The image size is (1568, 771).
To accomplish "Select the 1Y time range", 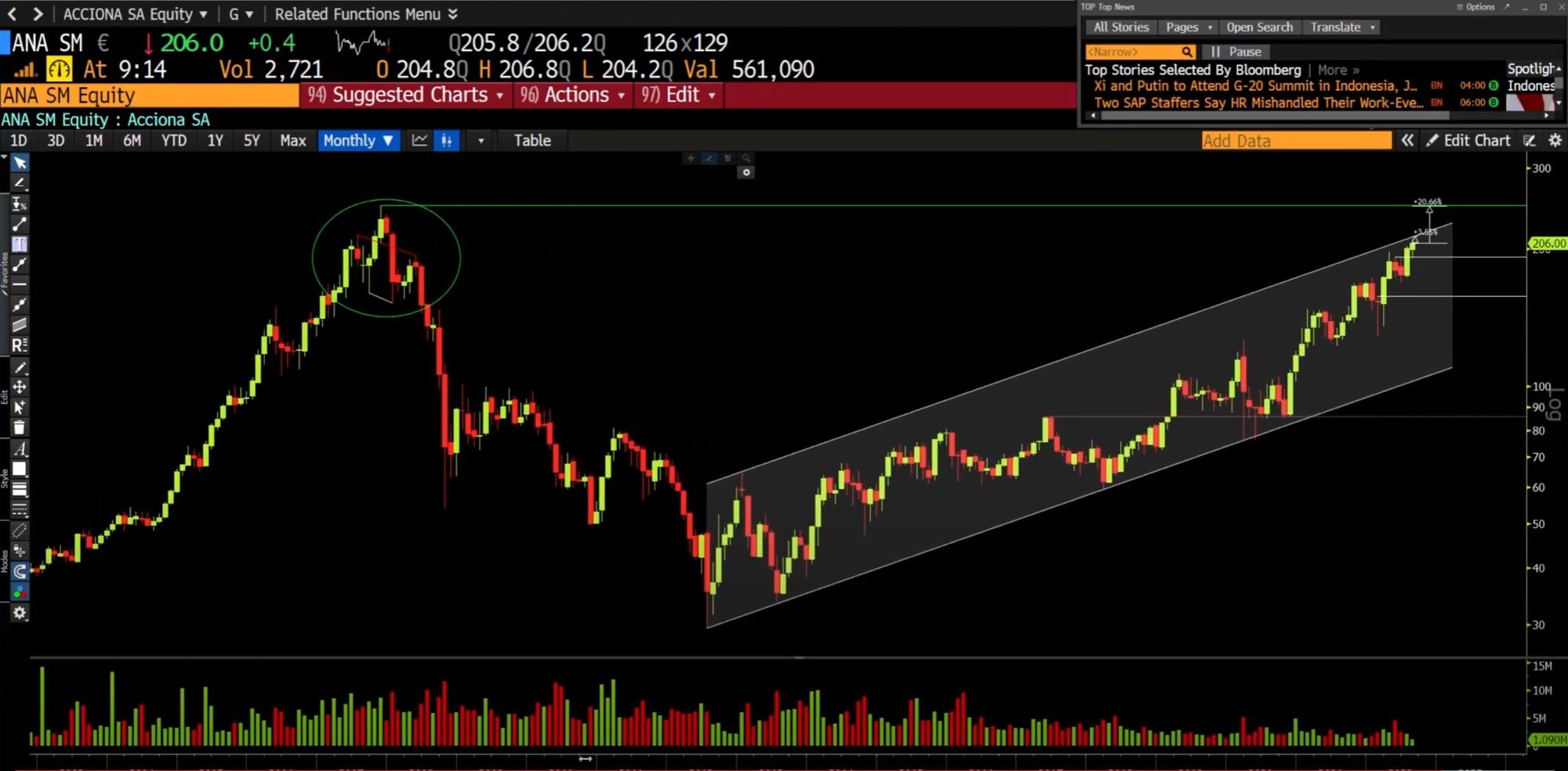I will tap(215, 140).
